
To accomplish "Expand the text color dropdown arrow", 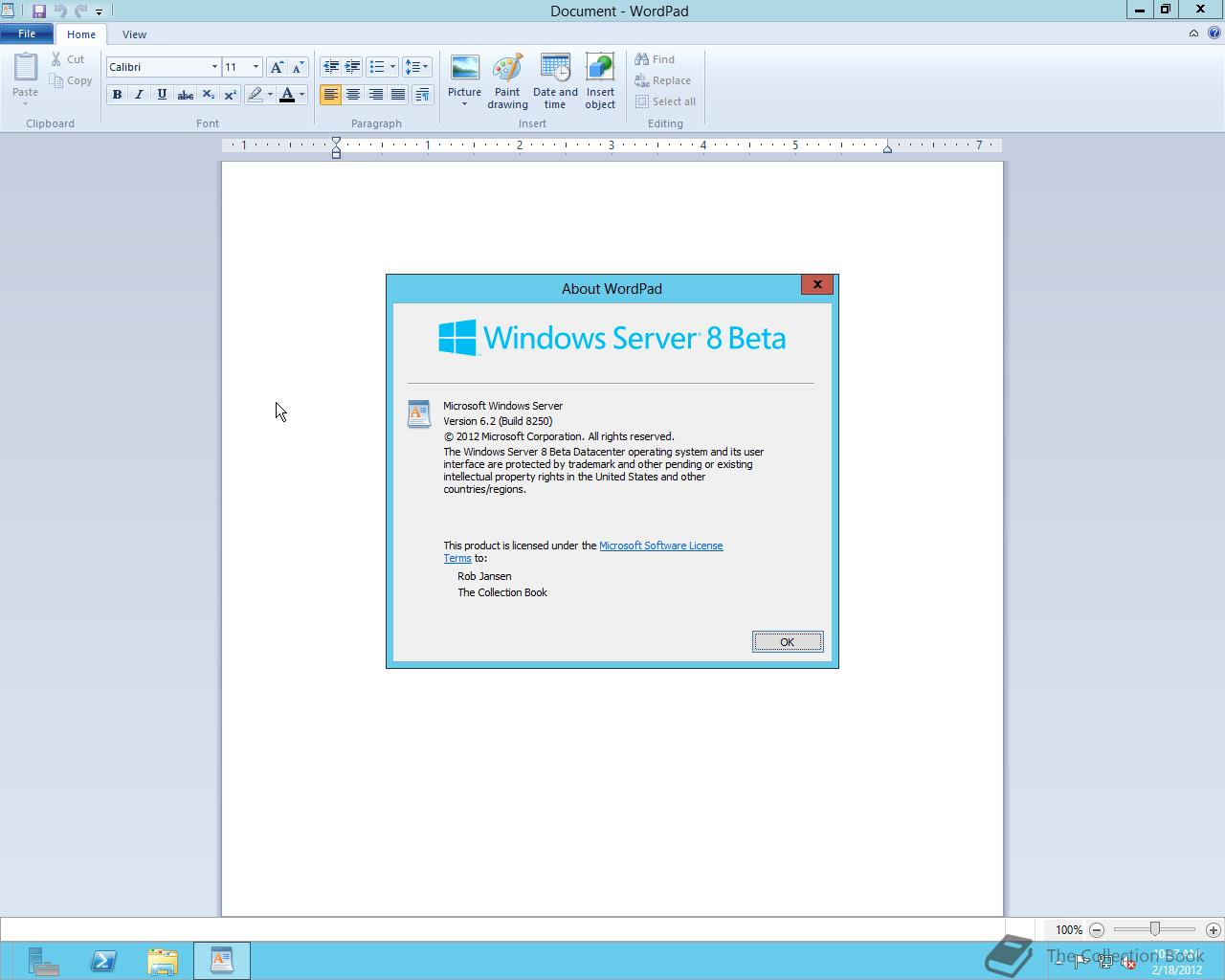I will click(301, 95).
